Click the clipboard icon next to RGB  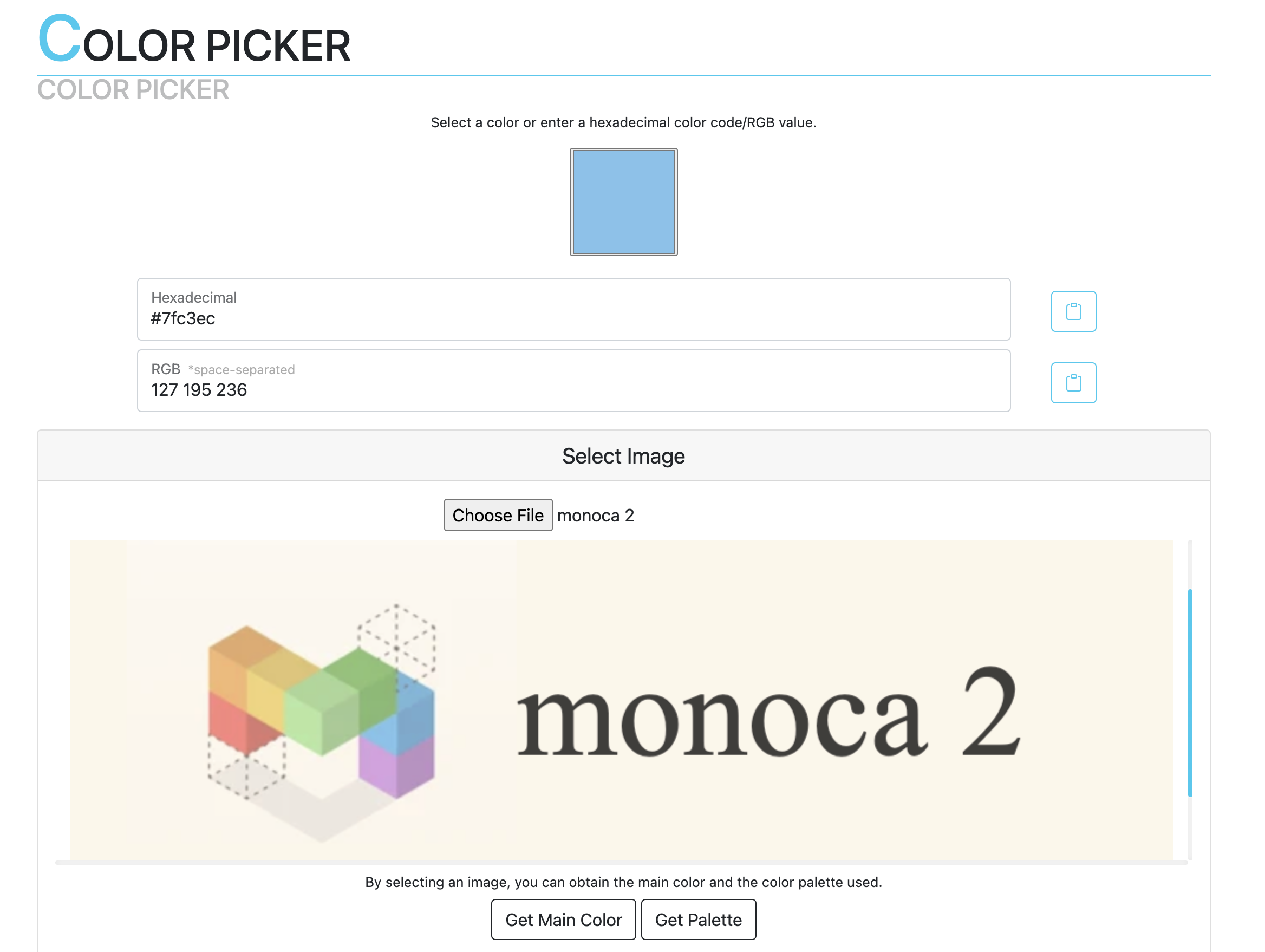click(x=1074, y=383)
